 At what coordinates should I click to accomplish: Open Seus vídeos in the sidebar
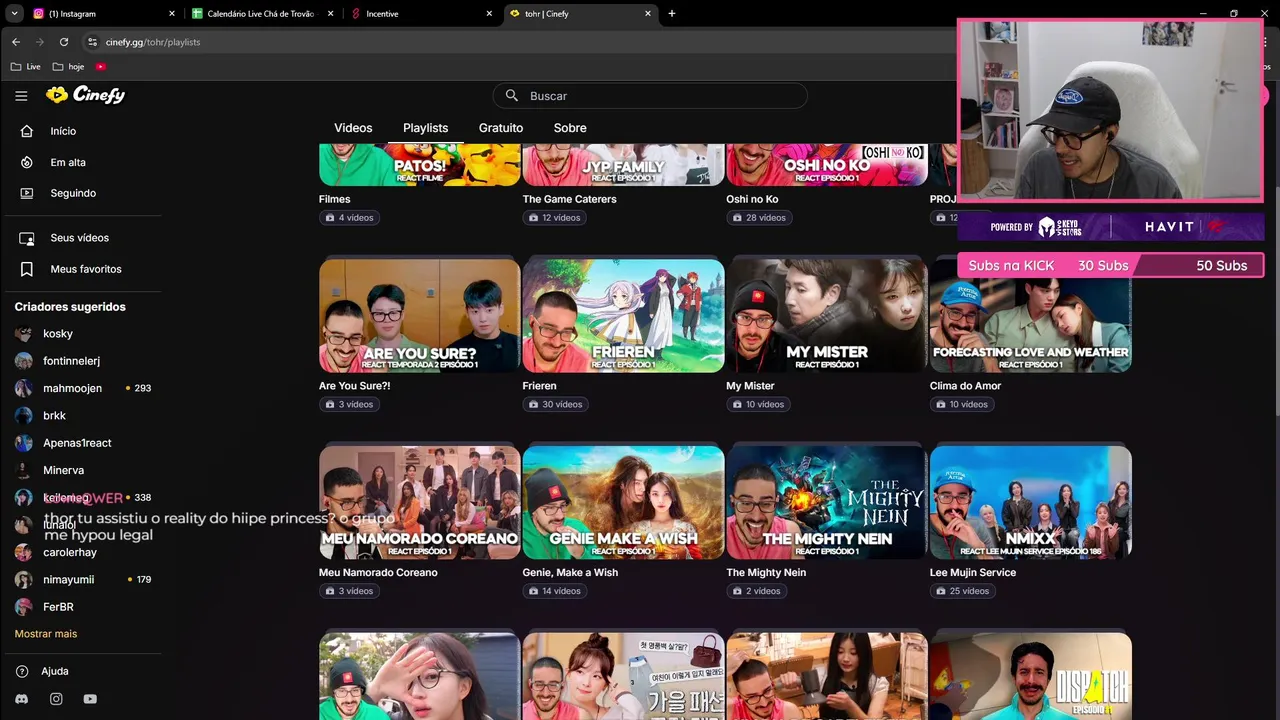pos(79,238)
